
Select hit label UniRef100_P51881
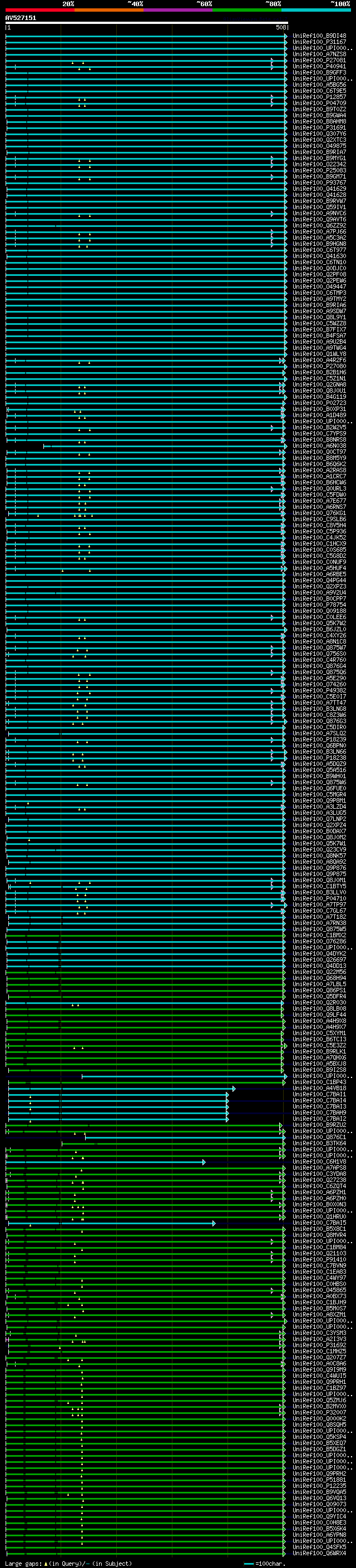click(x=319, y=1480)
